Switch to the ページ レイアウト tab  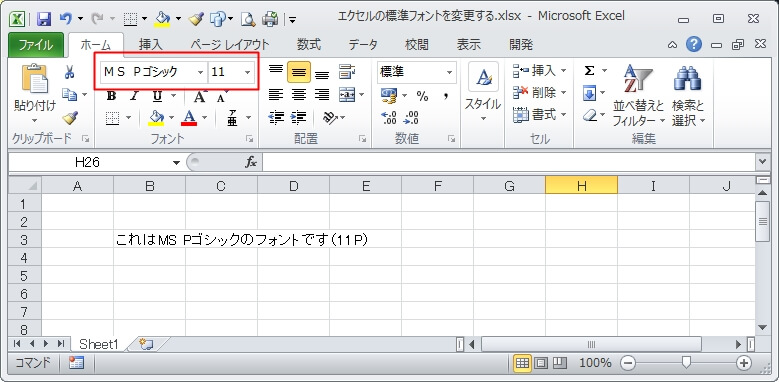coord(230,45)
